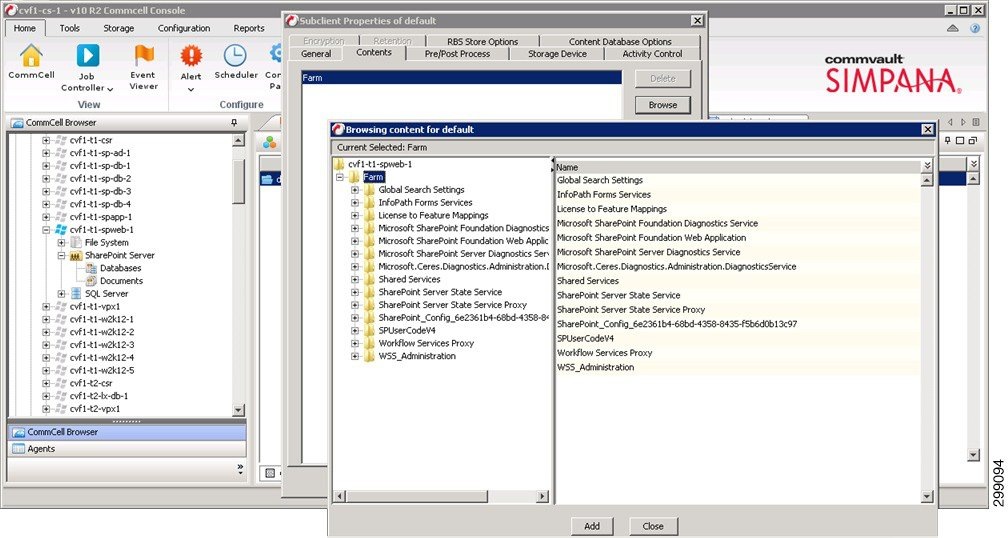Image resolution: width=1008 pixels, height=538 pixels.
Task: Click the SPUserCodeV4 folder icon in tree
Action: (x=370, y=330)
